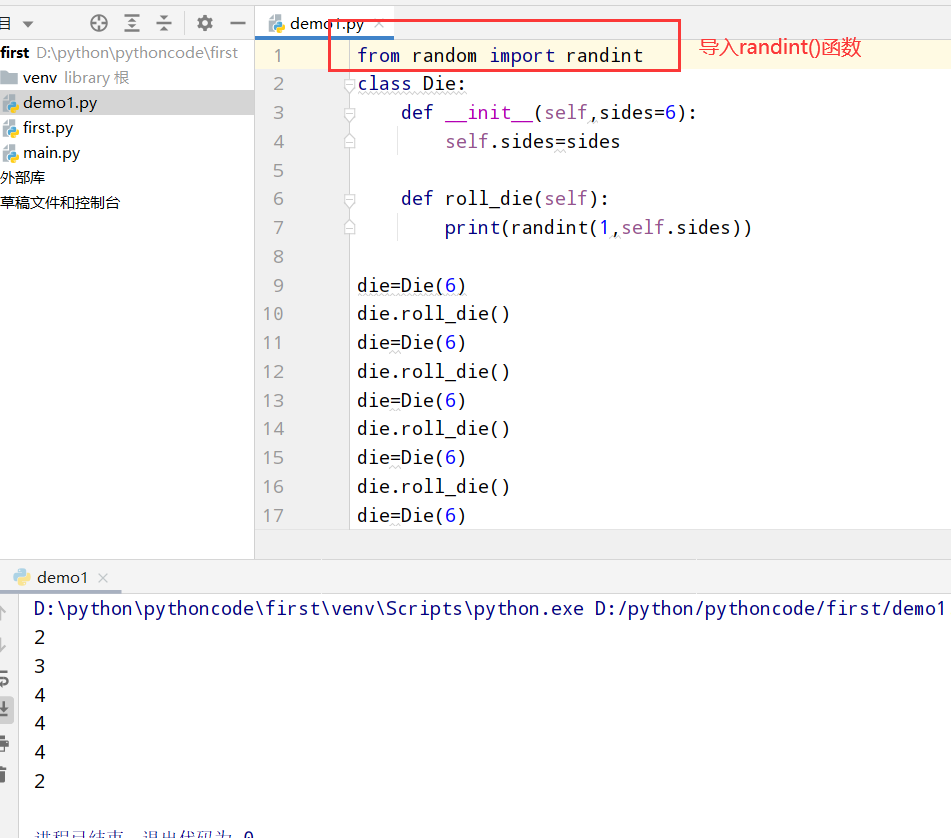Click the 'self.sides=sides' line
Image resolution: width=951 pixels, height=838 pixels.
(x=533, y=141)
